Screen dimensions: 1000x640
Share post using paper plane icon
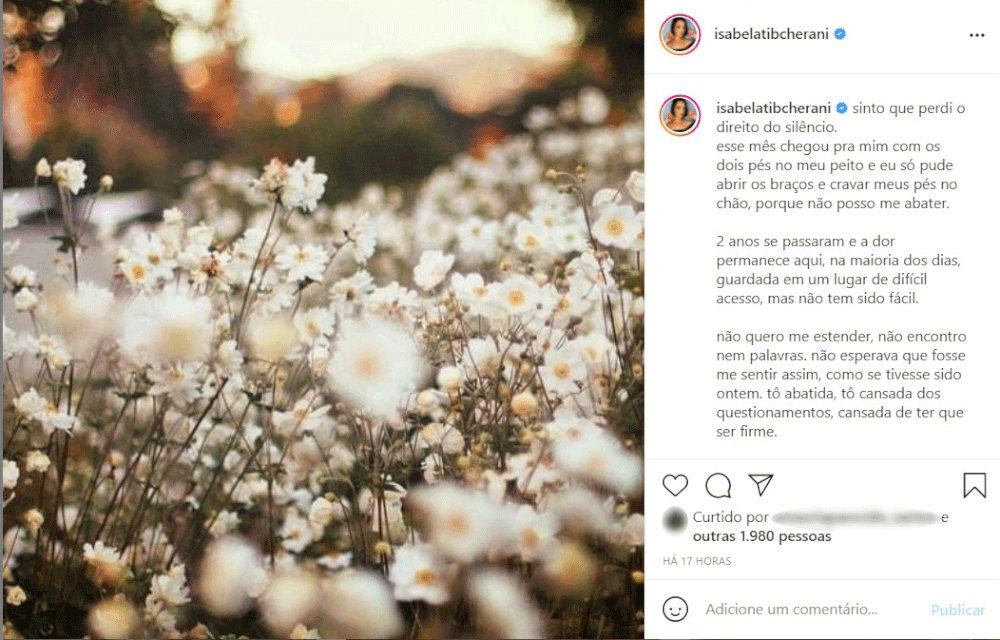(761, 484)
